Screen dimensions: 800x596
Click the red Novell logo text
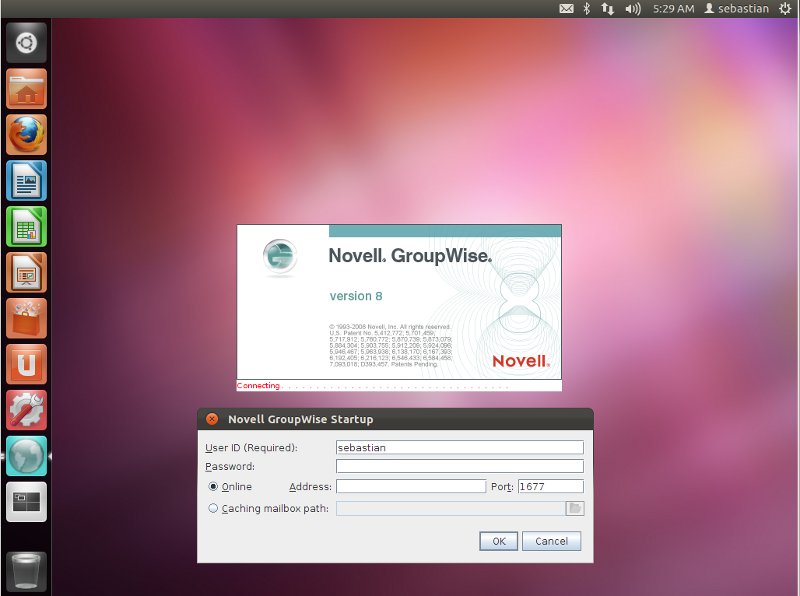(521, 361)
